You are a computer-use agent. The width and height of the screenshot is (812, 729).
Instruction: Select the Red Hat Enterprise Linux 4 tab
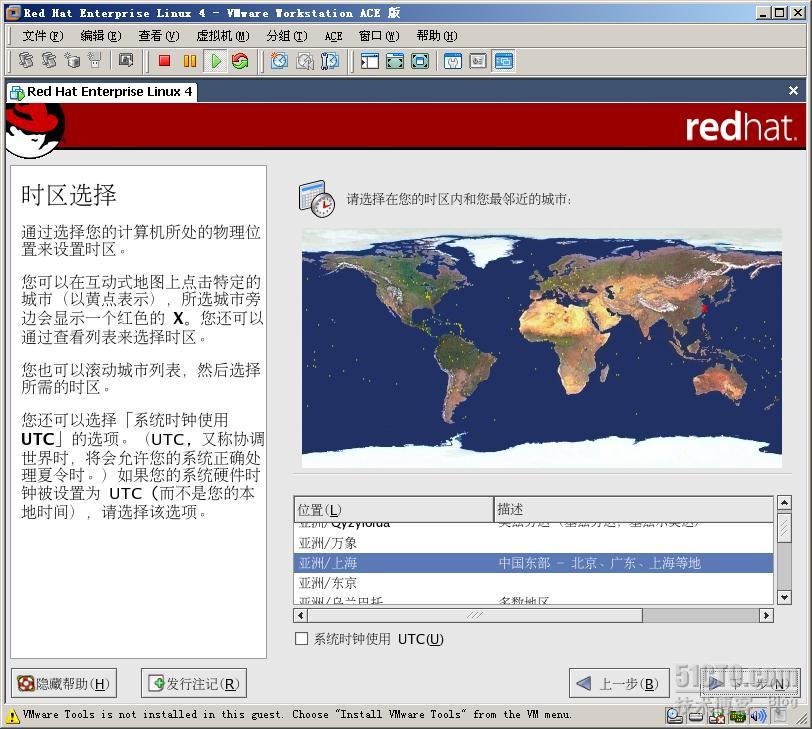(102, 92)
